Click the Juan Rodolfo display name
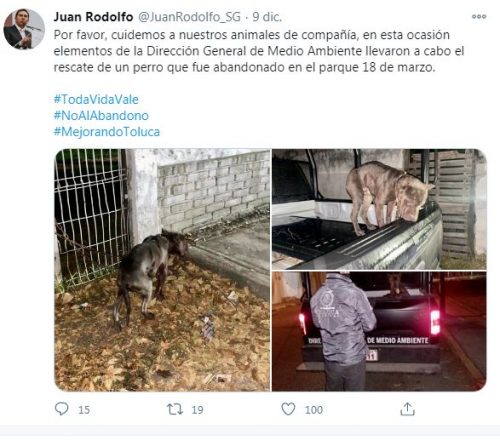500x440 pixels. click(93, 17)
